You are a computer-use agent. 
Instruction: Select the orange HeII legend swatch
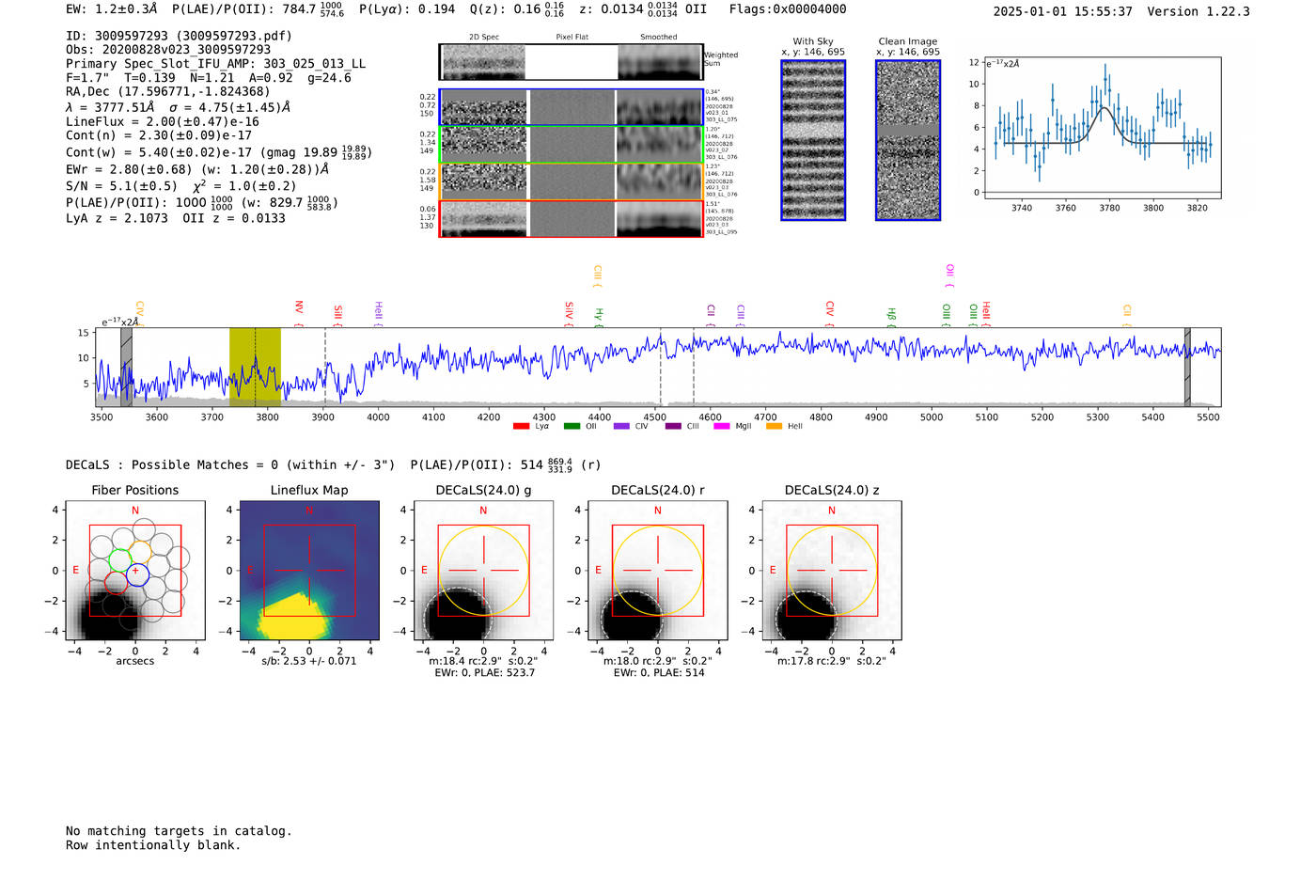[x=774, y=427]
